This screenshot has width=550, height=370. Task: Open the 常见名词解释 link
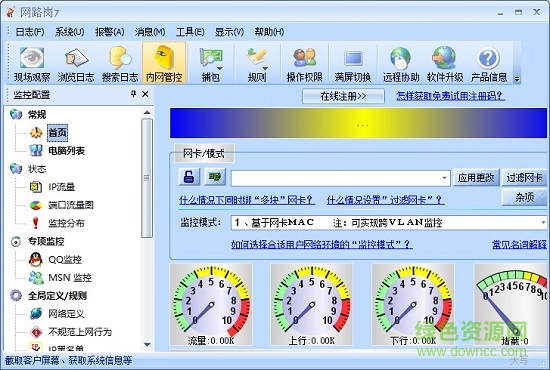(519, 244)
